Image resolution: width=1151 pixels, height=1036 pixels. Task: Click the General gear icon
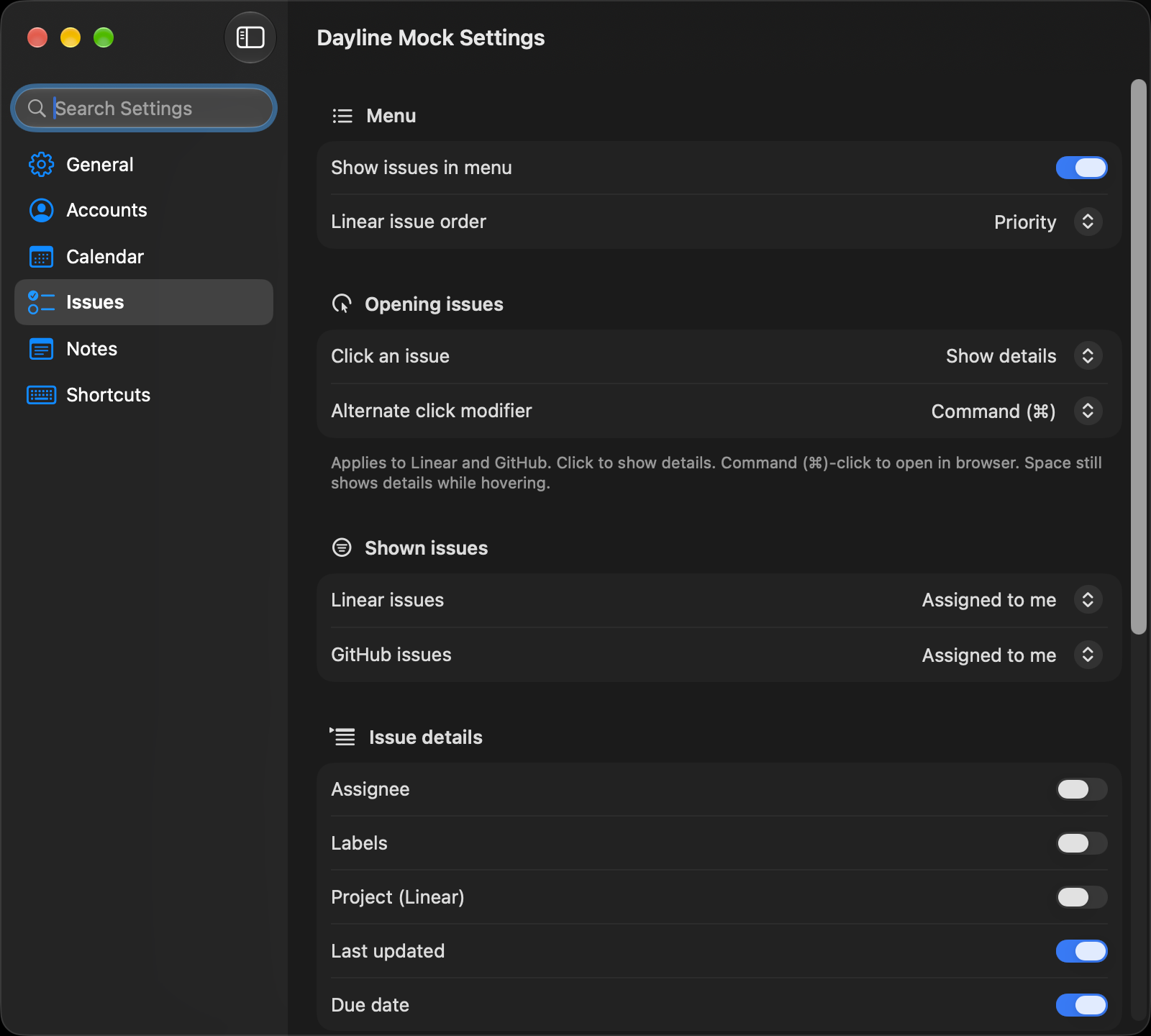pos(41,165)
